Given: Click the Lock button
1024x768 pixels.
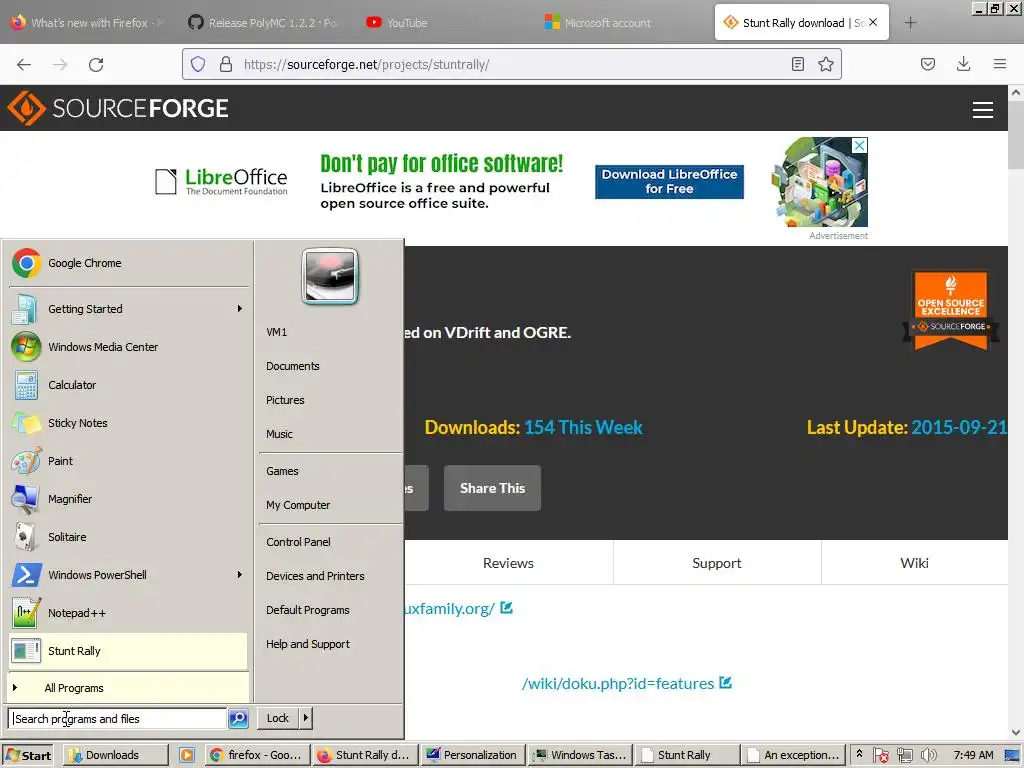Looking at the screenshot, I should click(x=278, y=718).
